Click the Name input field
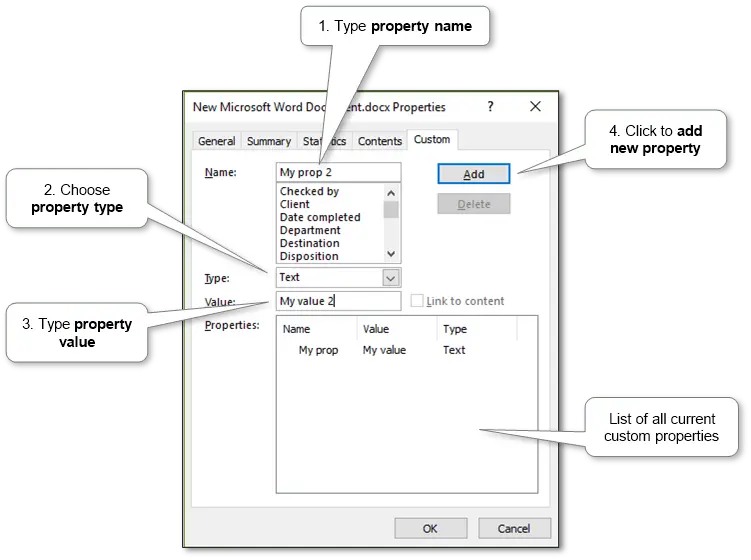This screenshot has height=560, width=751. point(338,172)
